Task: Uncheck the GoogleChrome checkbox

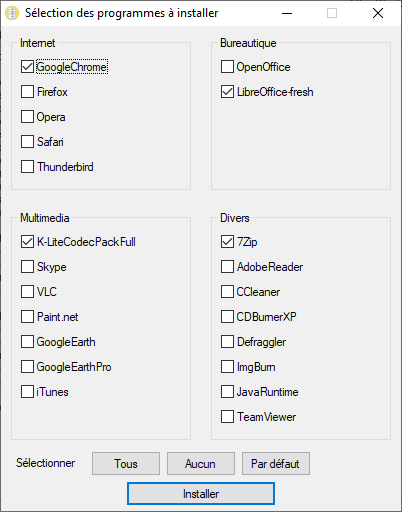Action: (x=27, y=67)
